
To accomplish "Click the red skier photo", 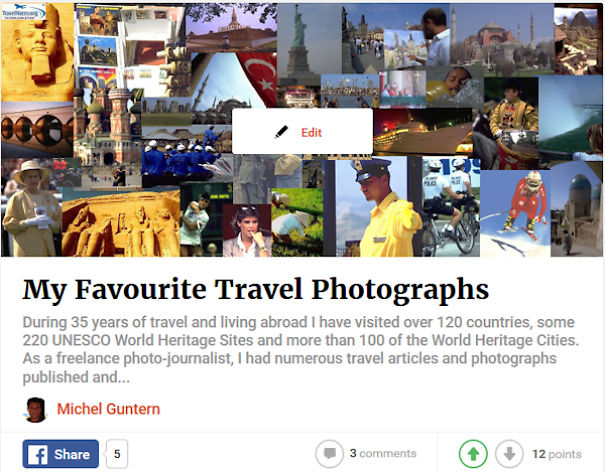I will coord(516,213).
